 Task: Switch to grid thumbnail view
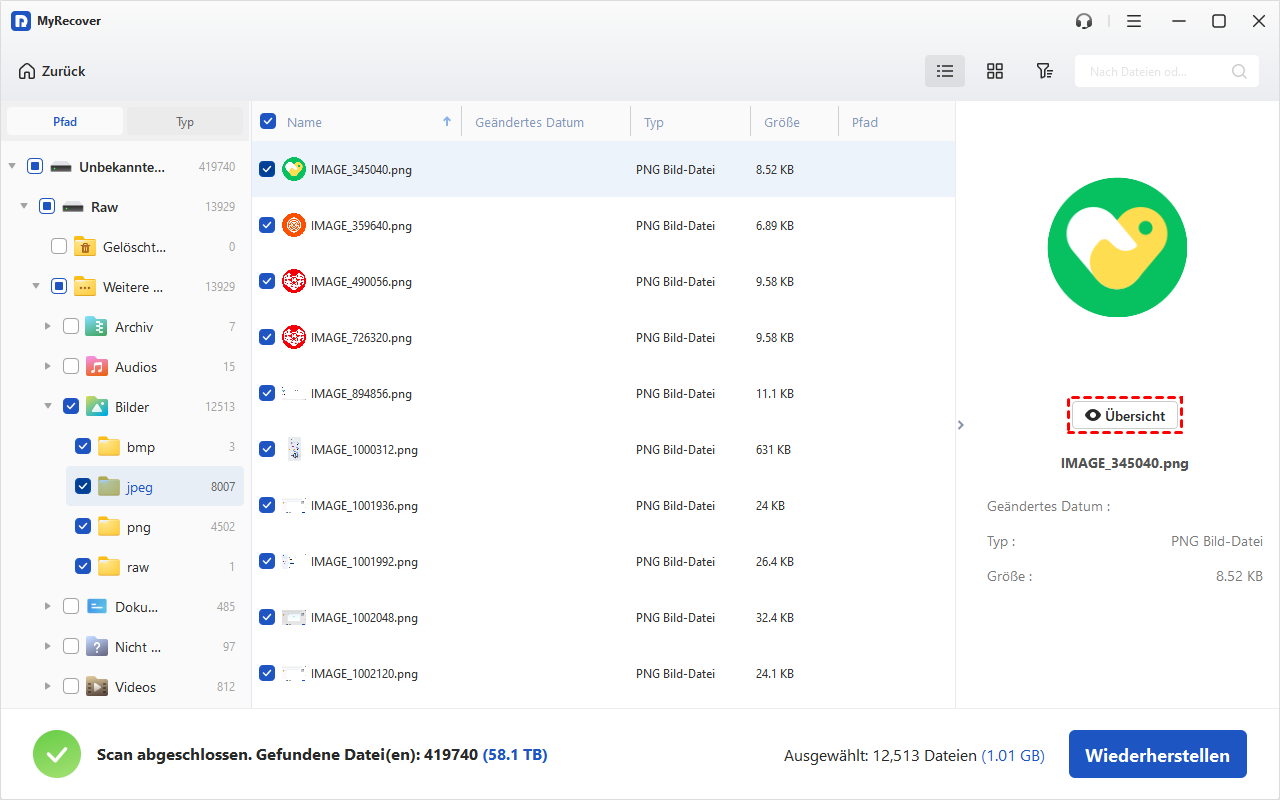994,71
